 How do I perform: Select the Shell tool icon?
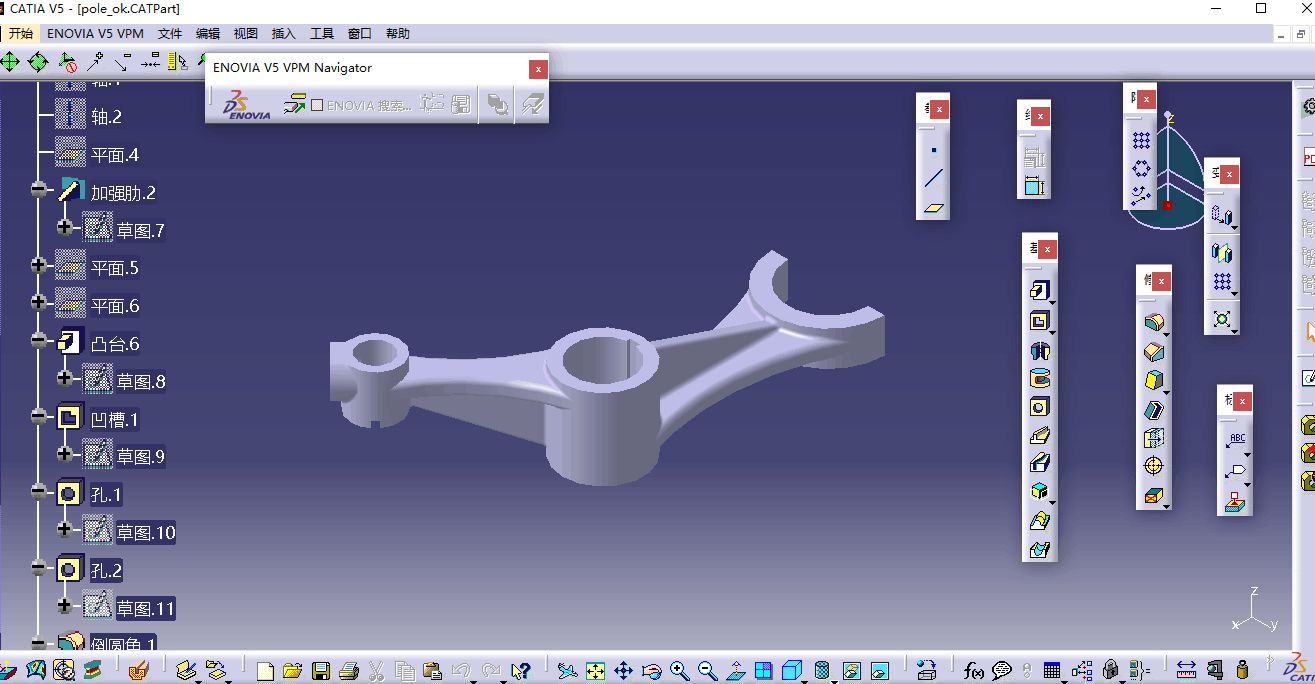[1153, 409]
